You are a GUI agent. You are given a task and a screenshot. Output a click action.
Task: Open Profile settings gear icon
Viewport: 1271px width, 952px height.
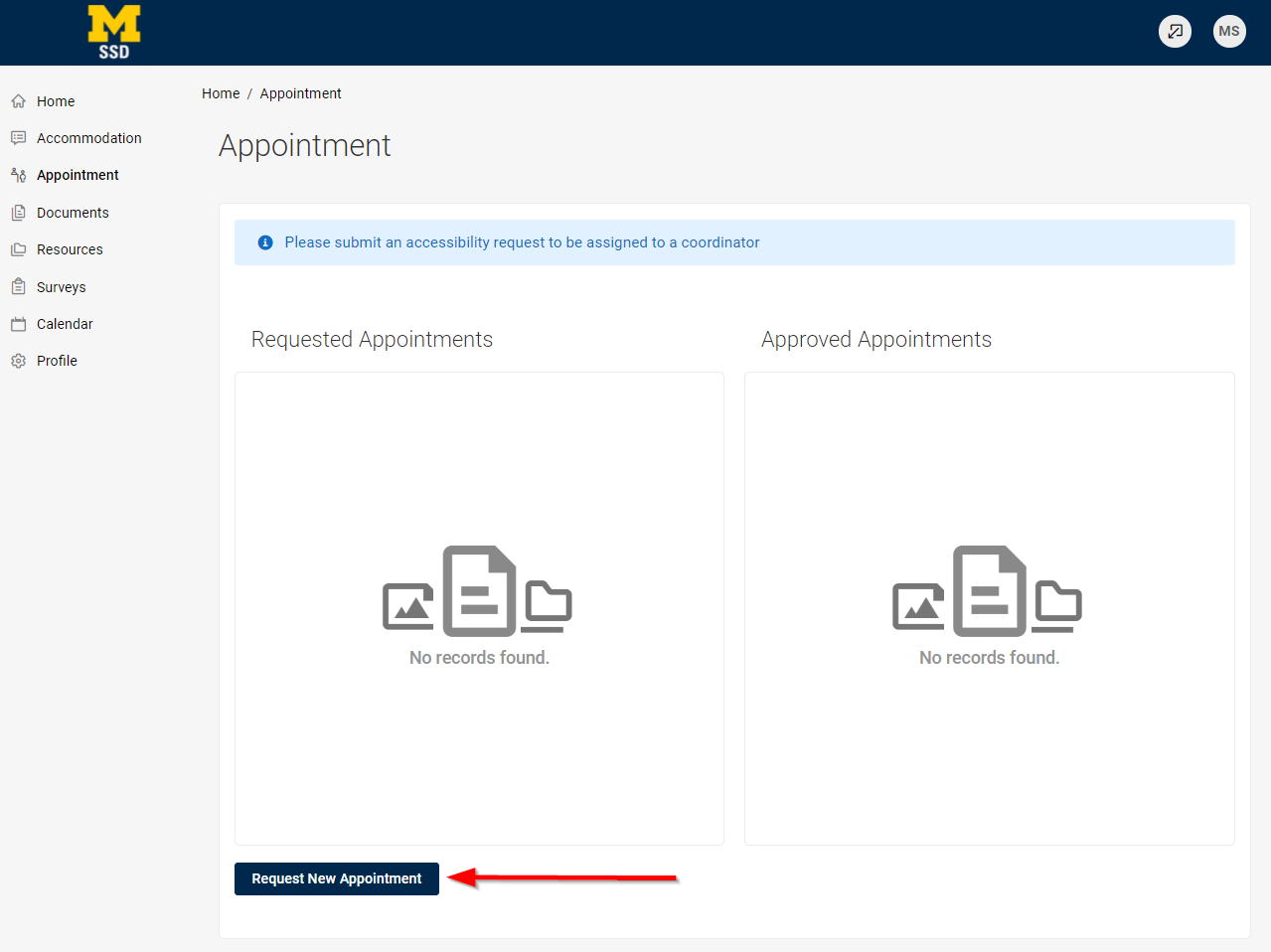(x=17, y=361)
